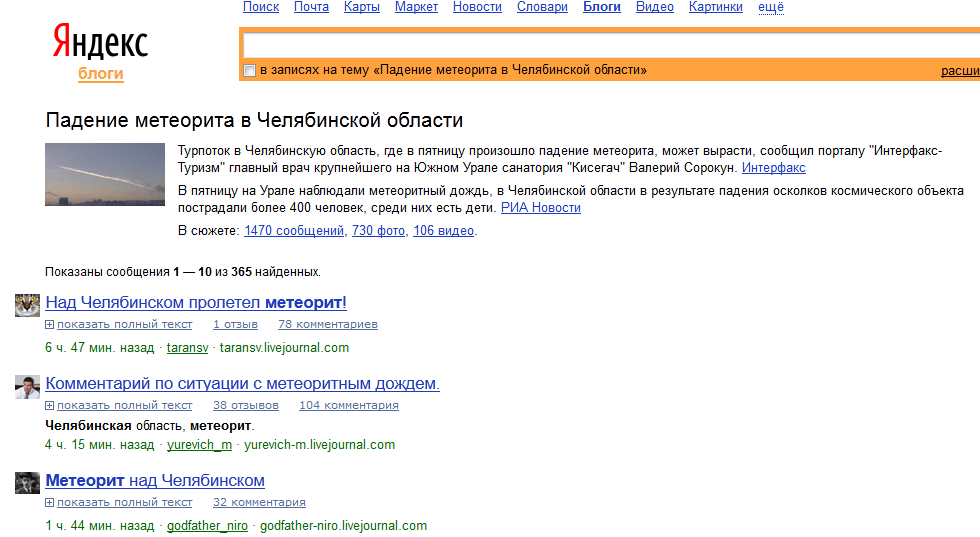Click godfather_niro's avatar icon
This screenshot has height=537, width=980.
click(27, 483)
